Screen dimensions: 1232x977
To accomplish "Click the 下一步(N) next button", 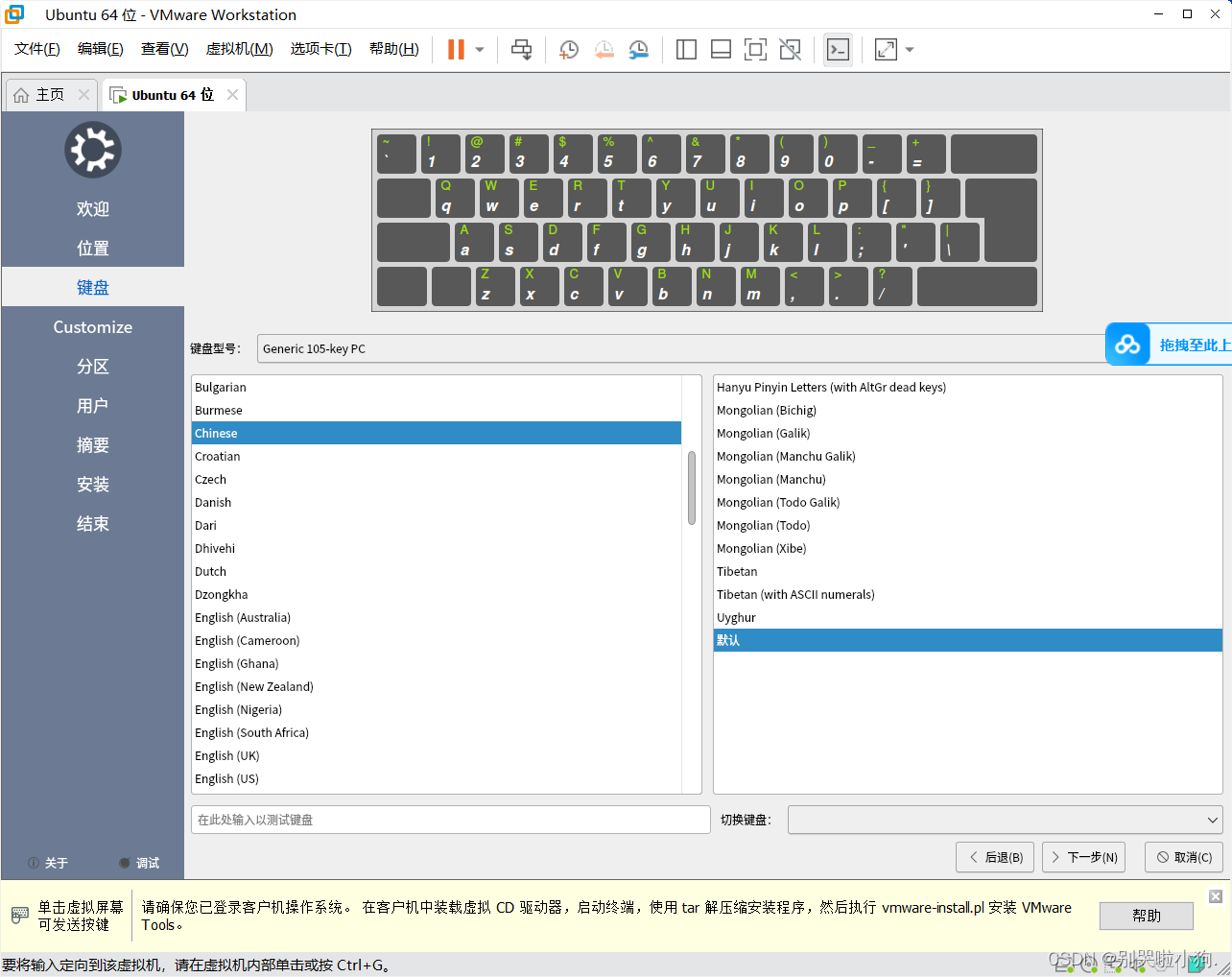I will (1083, 857).
